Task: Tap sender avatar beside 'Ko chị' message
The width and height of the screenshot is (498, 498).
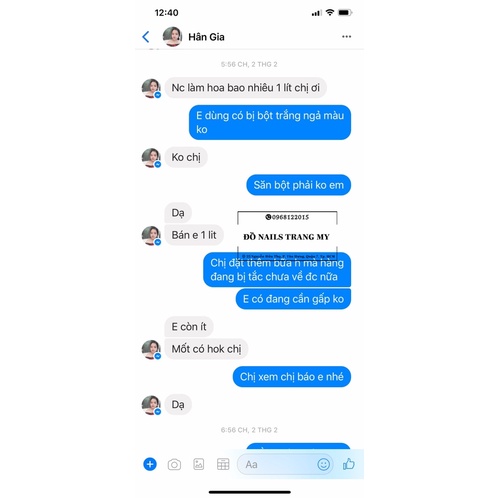Action: pos(151,157)
